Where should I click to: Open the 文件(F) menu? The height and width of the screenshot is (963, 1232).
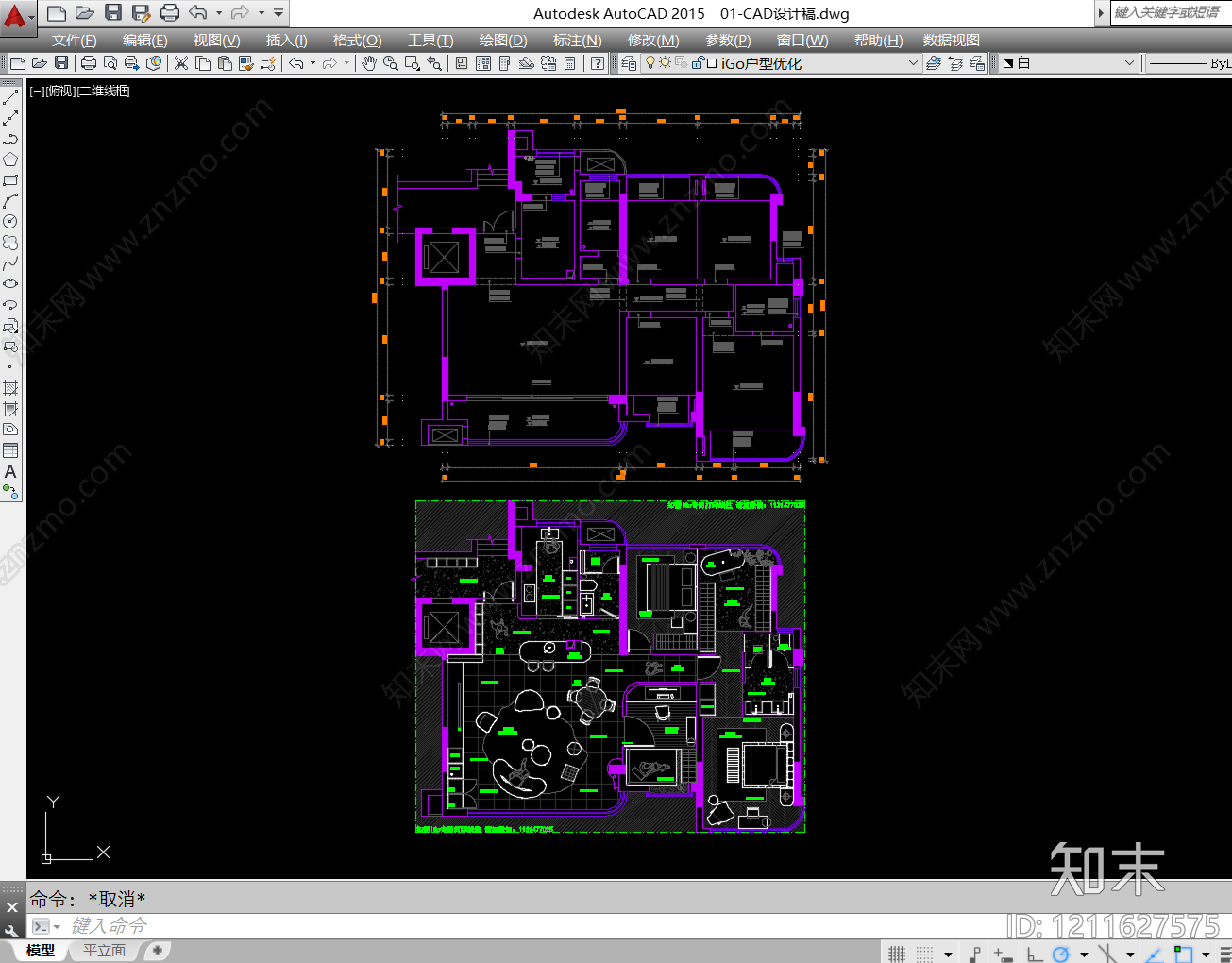74,40
